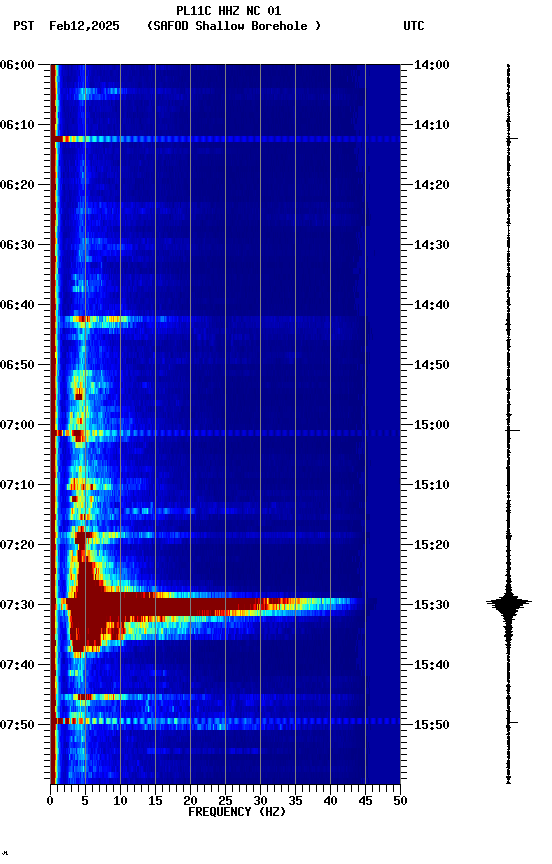
Task: Click the 07:40 PST time label
Action: (x=17, y=665)
